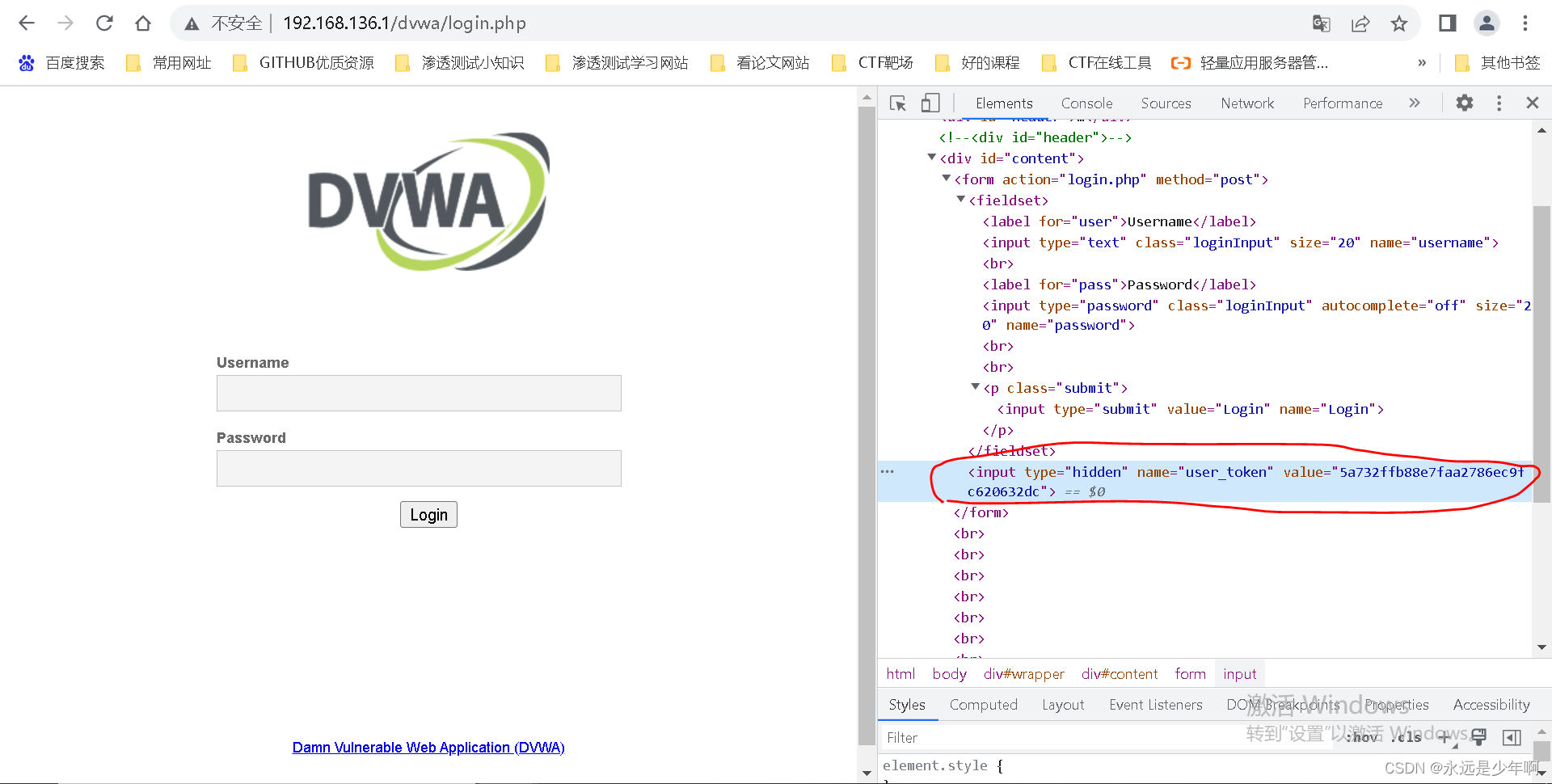Open the user profile avatar
1552x784 pixels.
point(1487,23)
